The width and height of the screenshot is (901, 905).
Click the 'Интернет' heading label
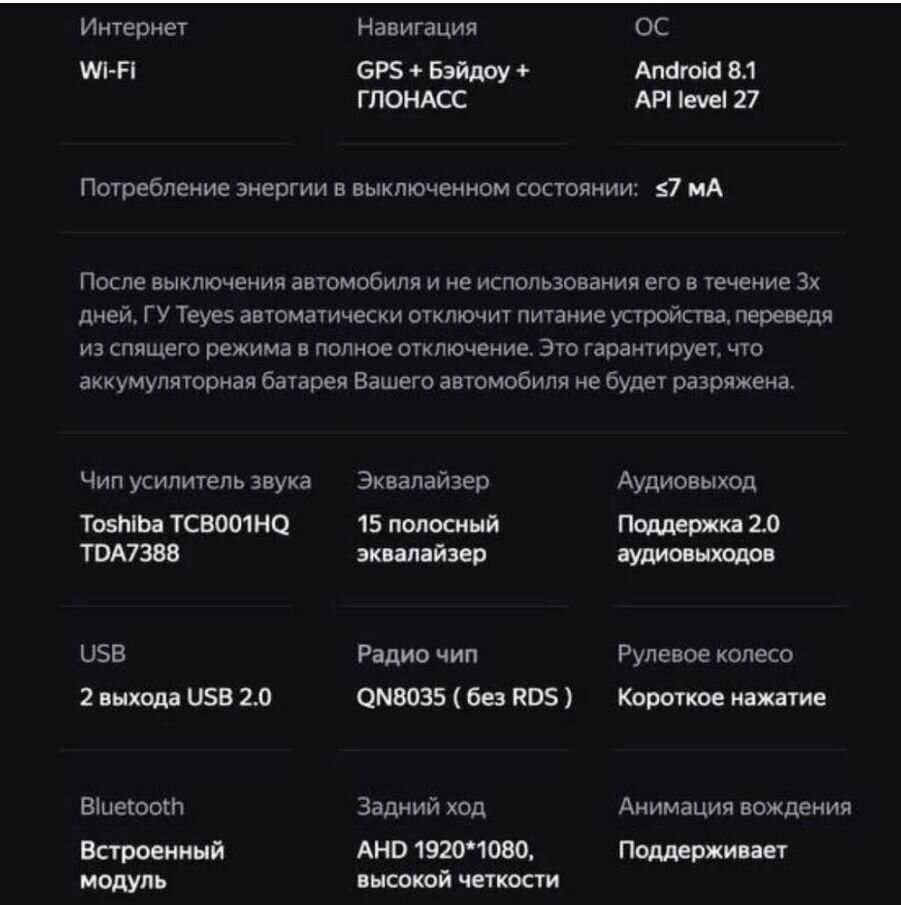click(132, 27)
